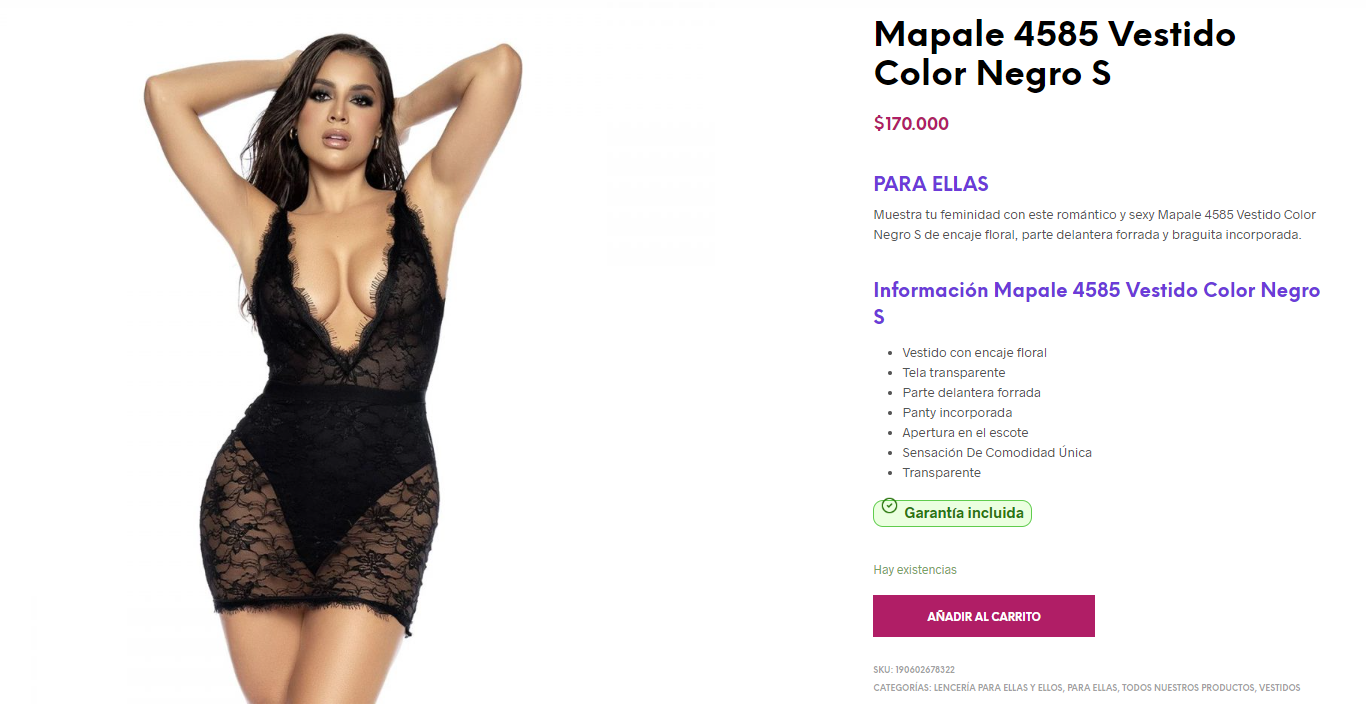The height and width of the screenshot is (718, 1366).
Task: Click the SKU number 190602678322
Action: click(925, 670)
